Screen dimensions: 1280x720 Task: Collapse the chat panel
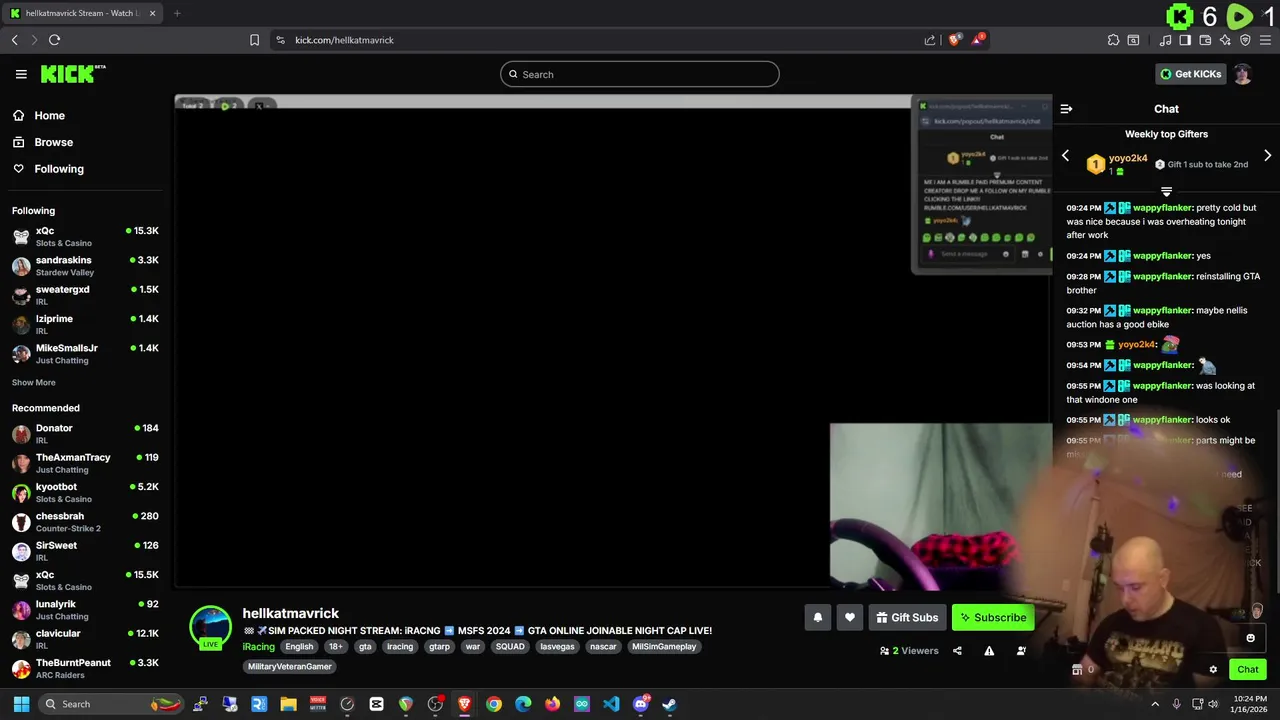1066,109
